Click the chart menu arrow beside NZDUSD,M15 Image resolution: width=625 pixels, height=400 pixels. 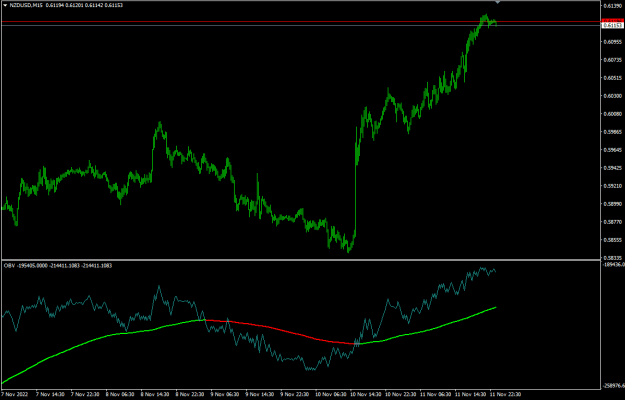5,5
